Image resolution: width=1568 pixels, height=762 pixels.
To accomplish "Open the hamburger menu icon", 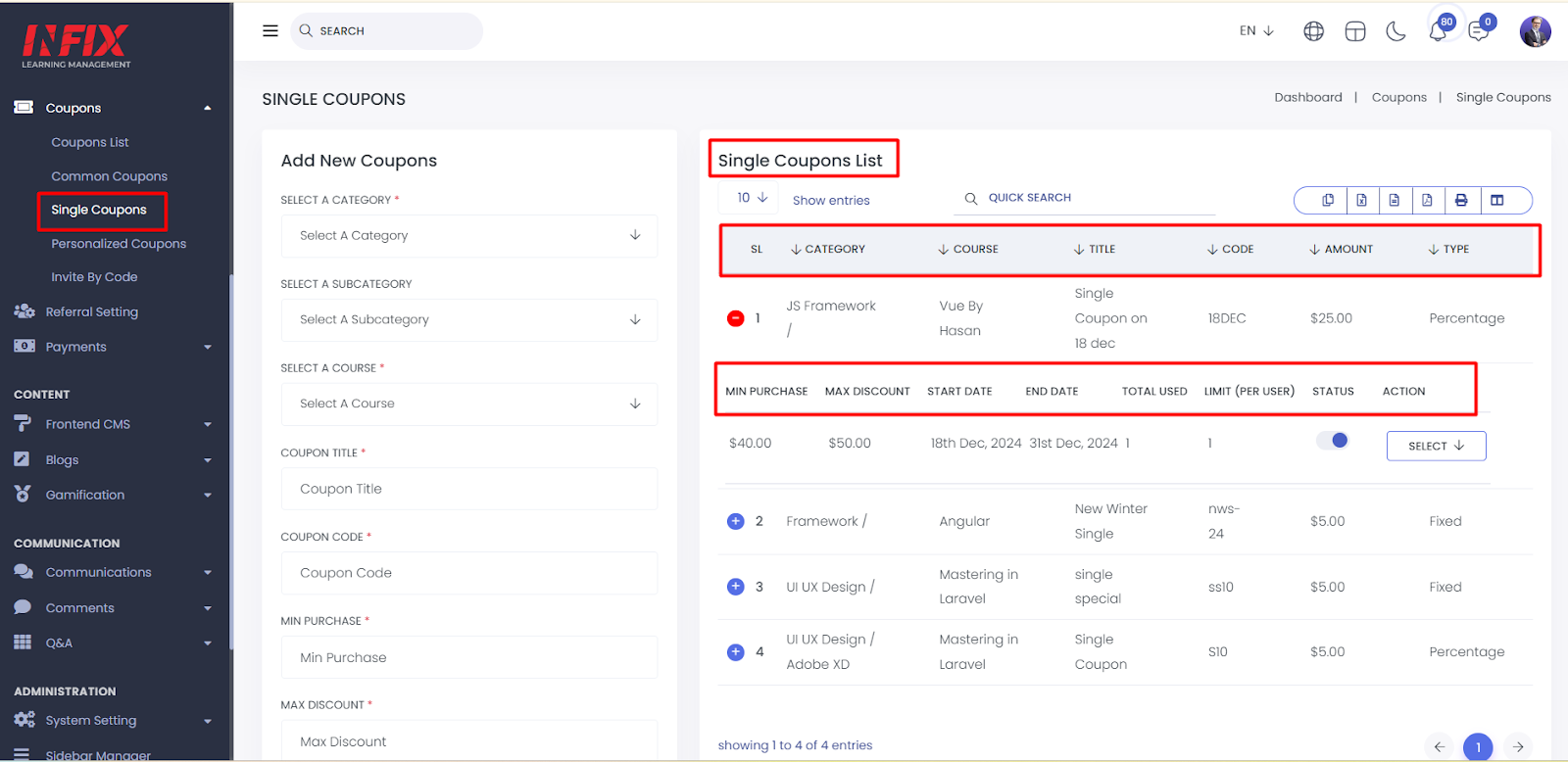I will point(270,30).
